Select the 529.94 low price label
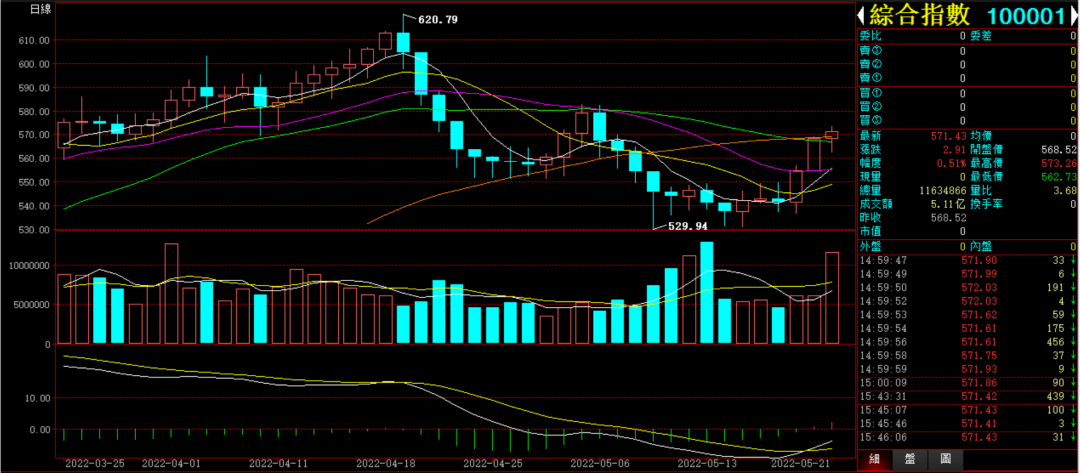Viewport: 1080px width, 473px height. click(x=688, y=225)
